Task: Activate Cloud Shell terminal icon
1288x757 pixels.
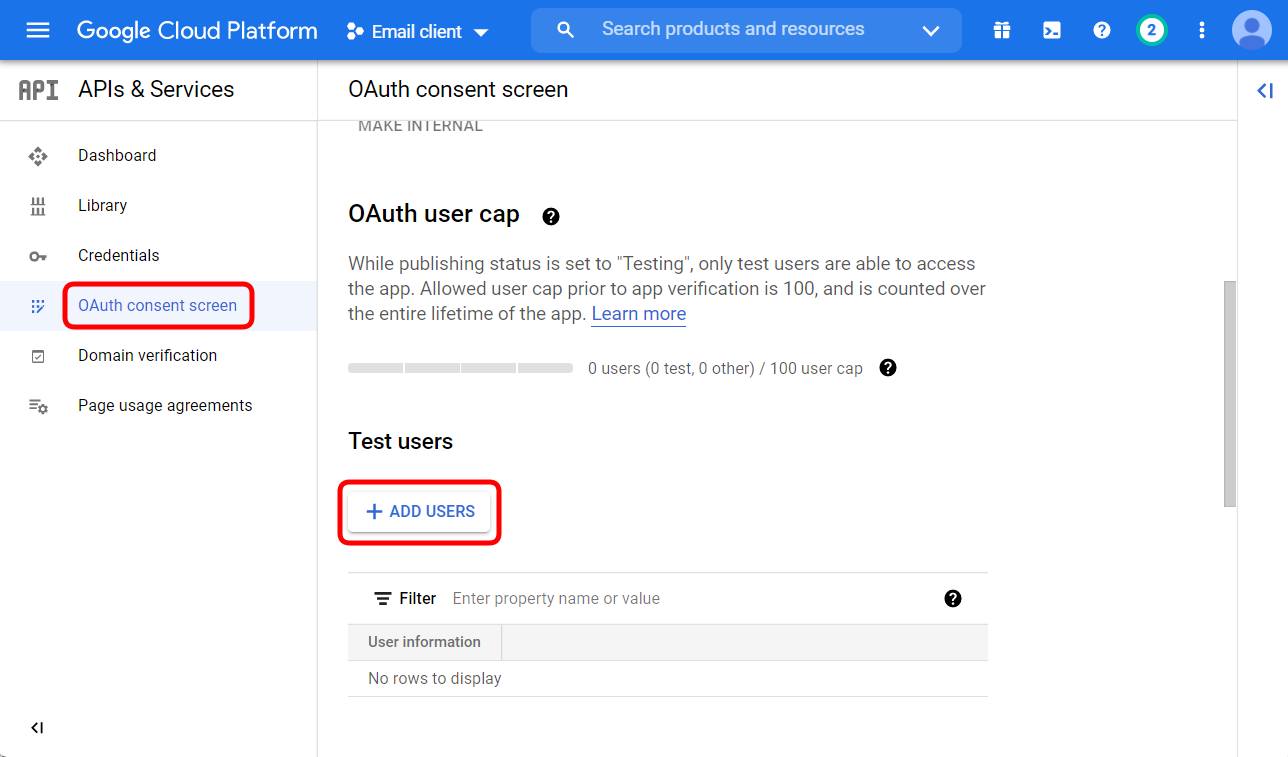Action: point(1052,30)
